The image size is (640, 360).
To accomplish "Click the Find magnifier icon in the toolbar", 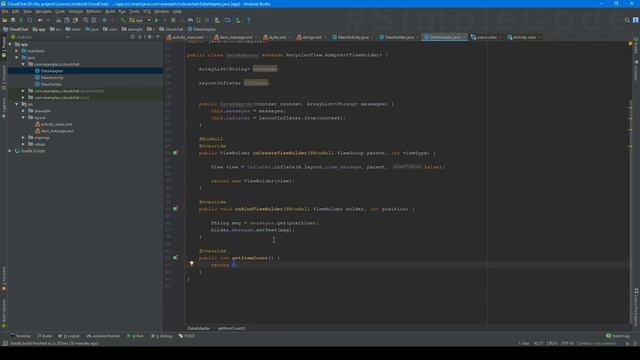I will 85,20.
